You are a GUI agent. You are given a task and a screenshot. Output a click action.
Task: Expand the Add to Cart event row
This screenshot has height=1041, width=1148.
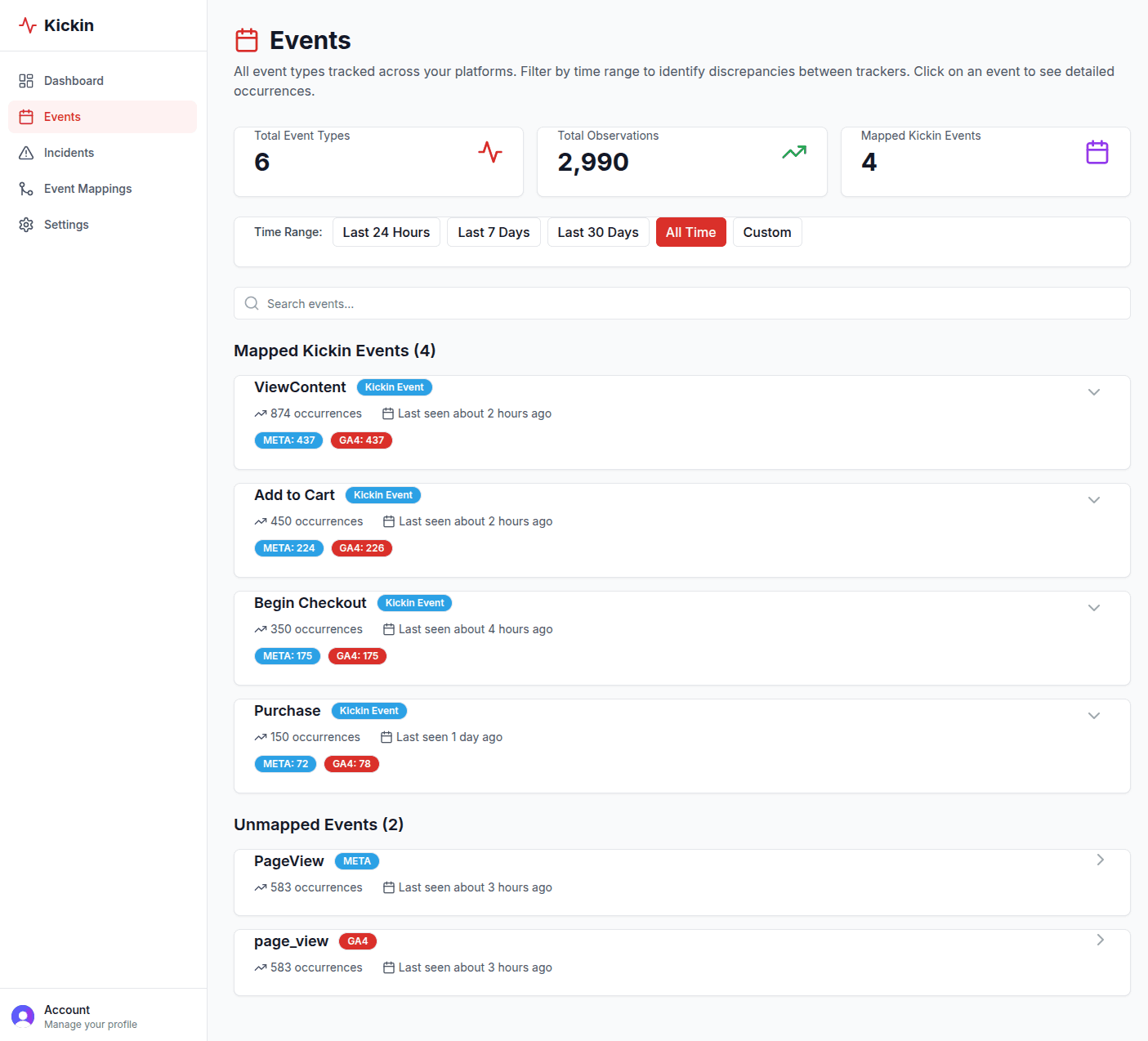pyautogui.click(x=1094, y=499)
